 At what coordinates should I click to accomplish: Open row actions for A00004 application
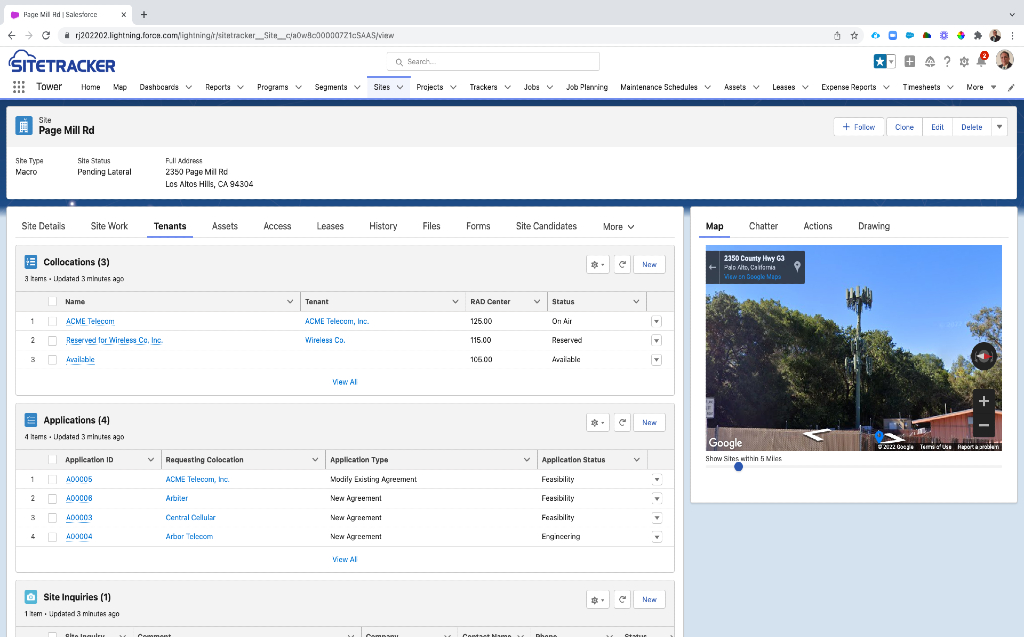[656, 537]
